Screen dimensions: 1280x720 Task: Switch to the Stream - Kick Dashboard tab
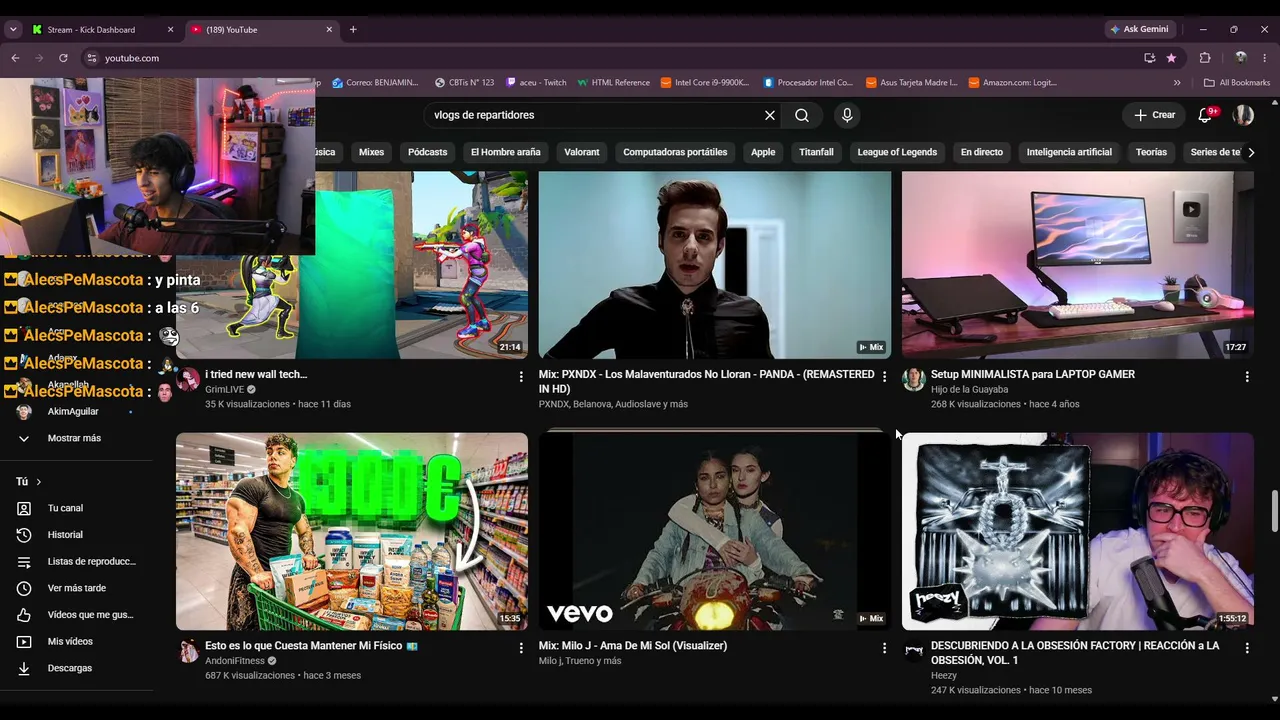(x=102, y=30)
